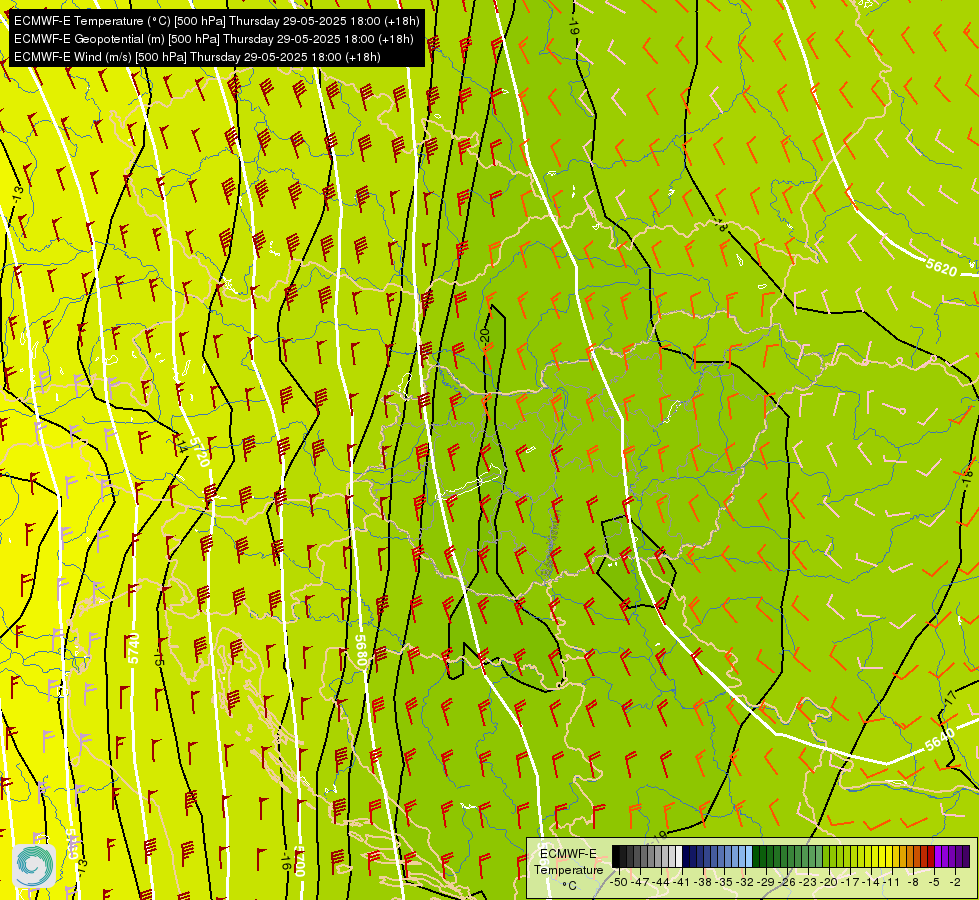Click the -17 isotherm label near right edge

951,698
